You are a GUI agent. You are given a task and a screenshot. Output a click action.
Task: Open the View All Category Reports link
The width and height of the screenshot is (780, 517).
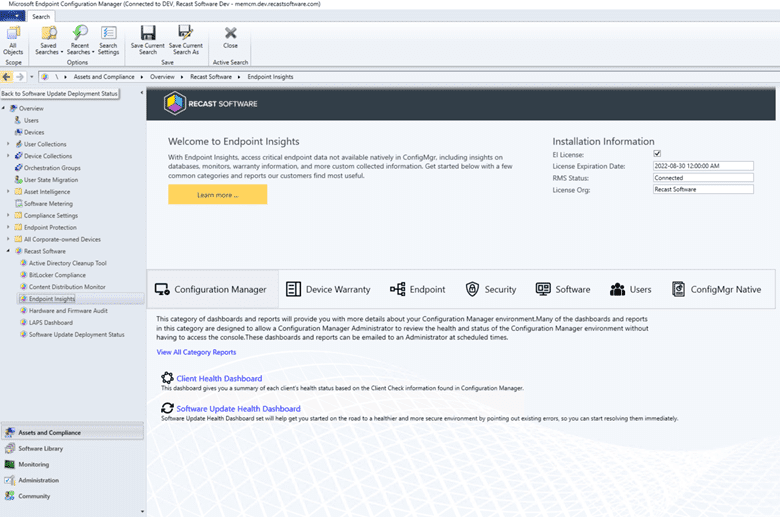point(196,352)
